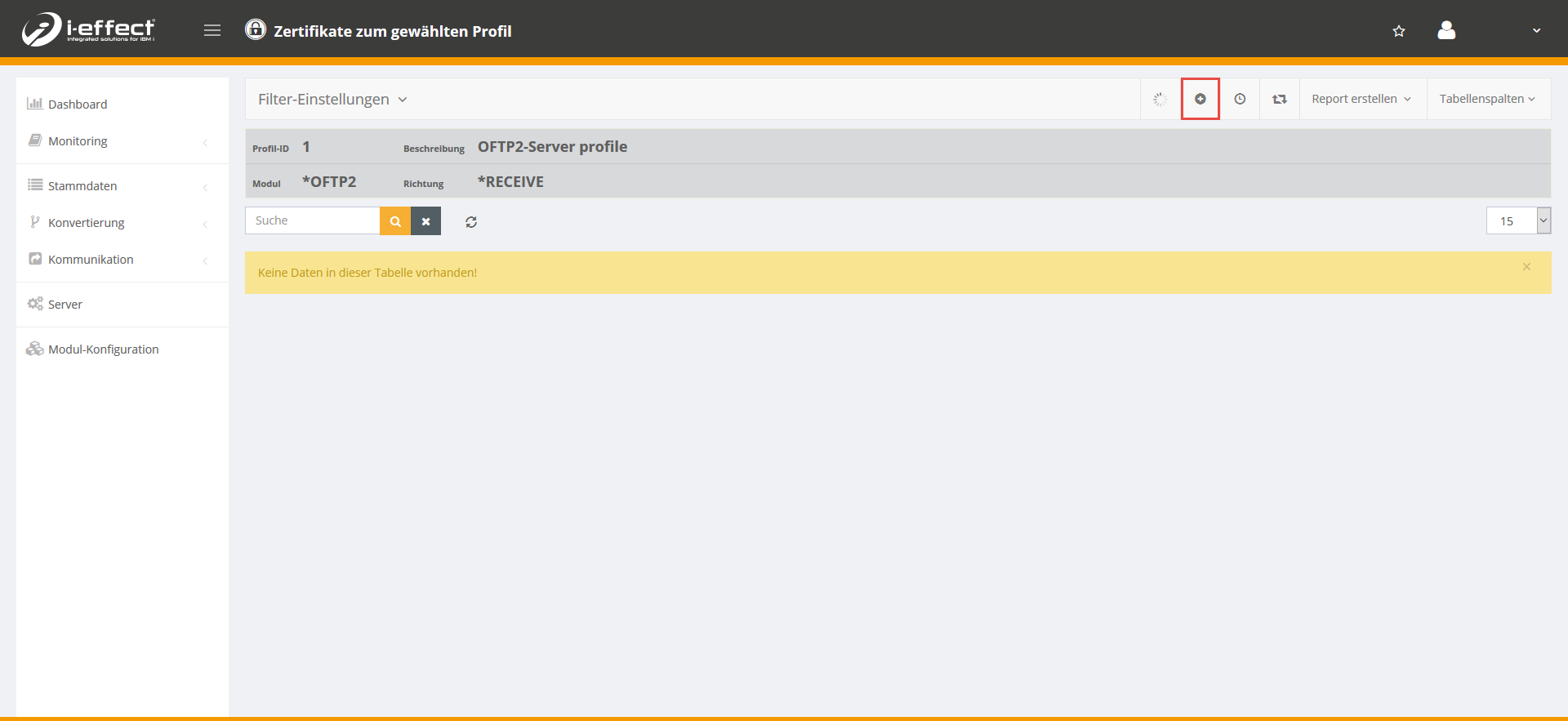Clear search with the X button
Screen dimensions: 1568x721
(x=425, y=221)
